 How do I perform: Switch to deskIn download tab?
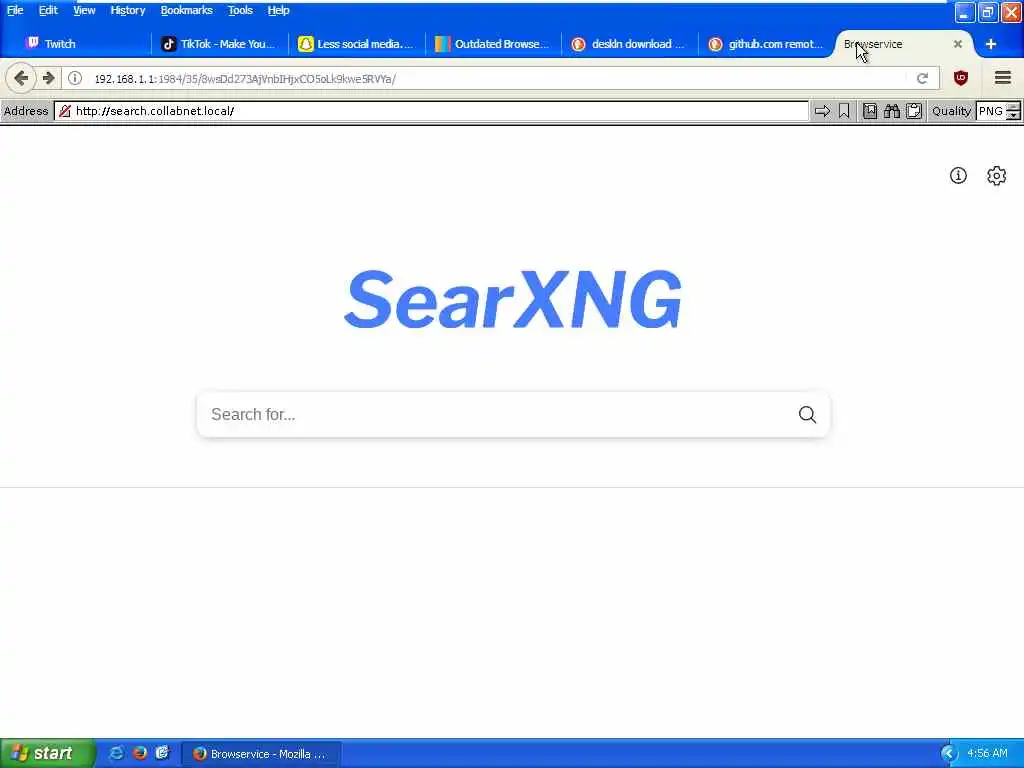click(x=631, y=44)
